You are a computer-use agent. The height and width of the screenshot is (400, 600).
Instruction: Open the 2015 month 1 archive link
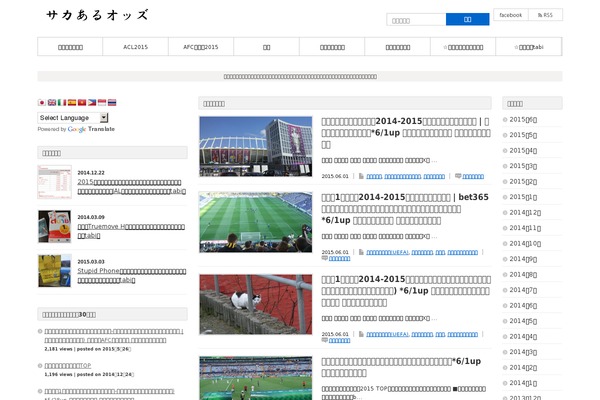[523, 197]
